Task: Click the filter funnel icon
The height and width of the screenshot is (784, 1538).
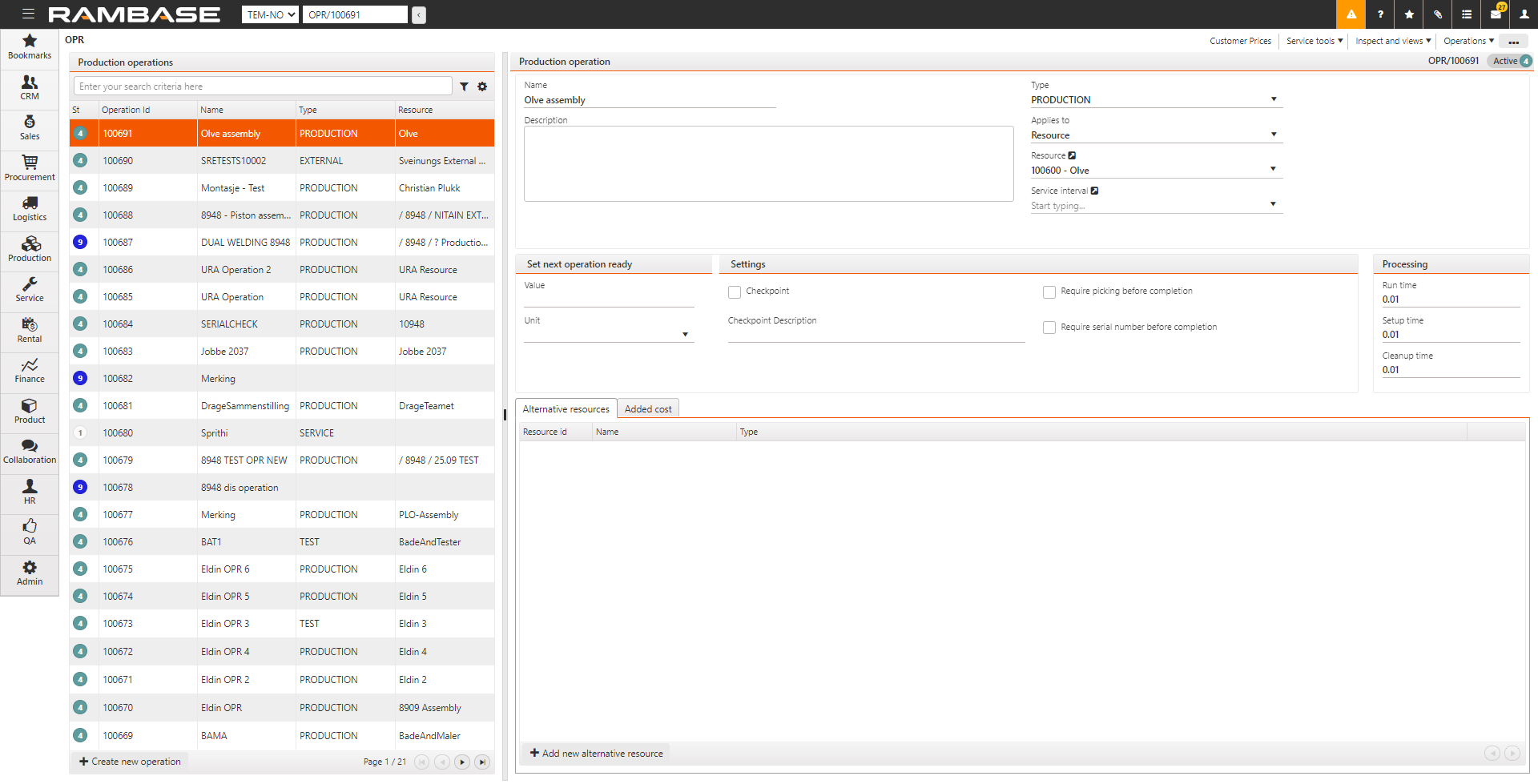Action: coord(464,86)
